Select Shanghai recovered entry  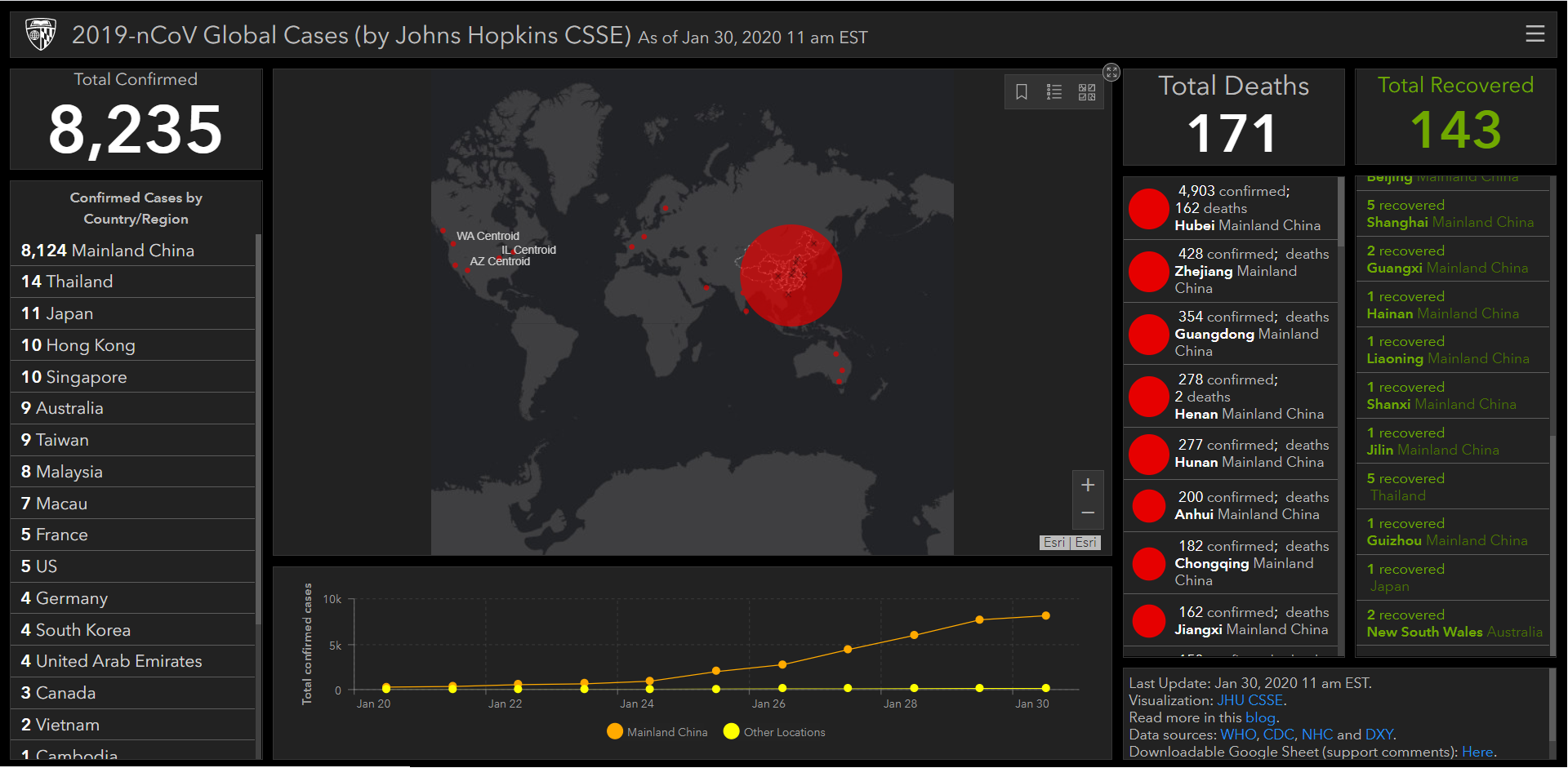[x=1453, y=214]
